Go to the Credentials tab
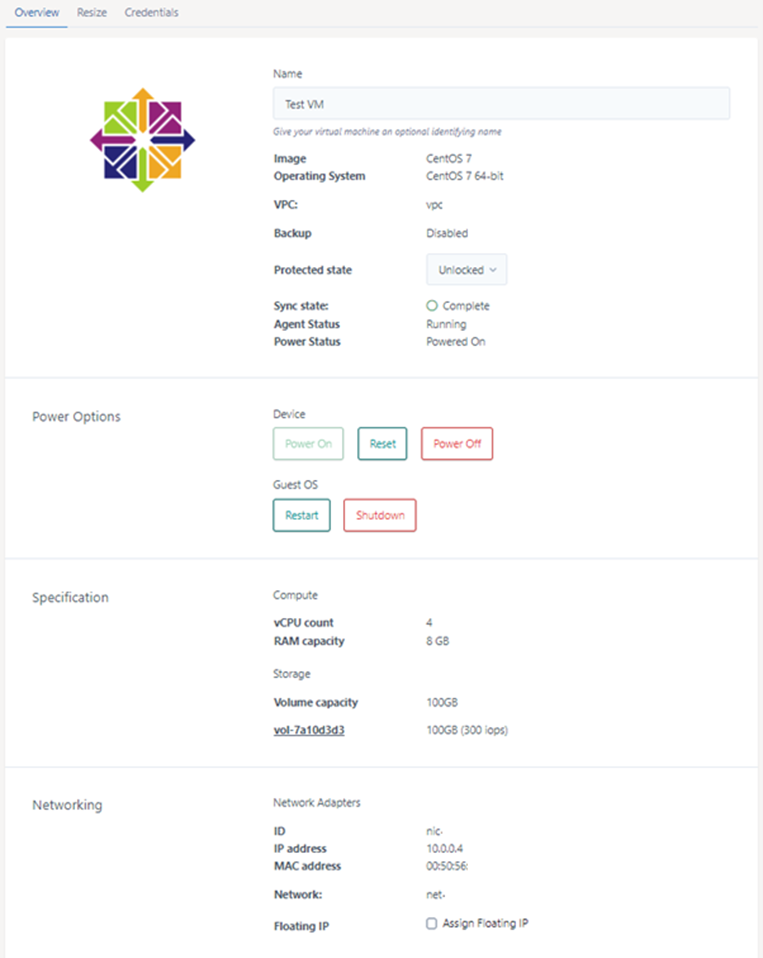763x958 pixels. tap(152, 13)
